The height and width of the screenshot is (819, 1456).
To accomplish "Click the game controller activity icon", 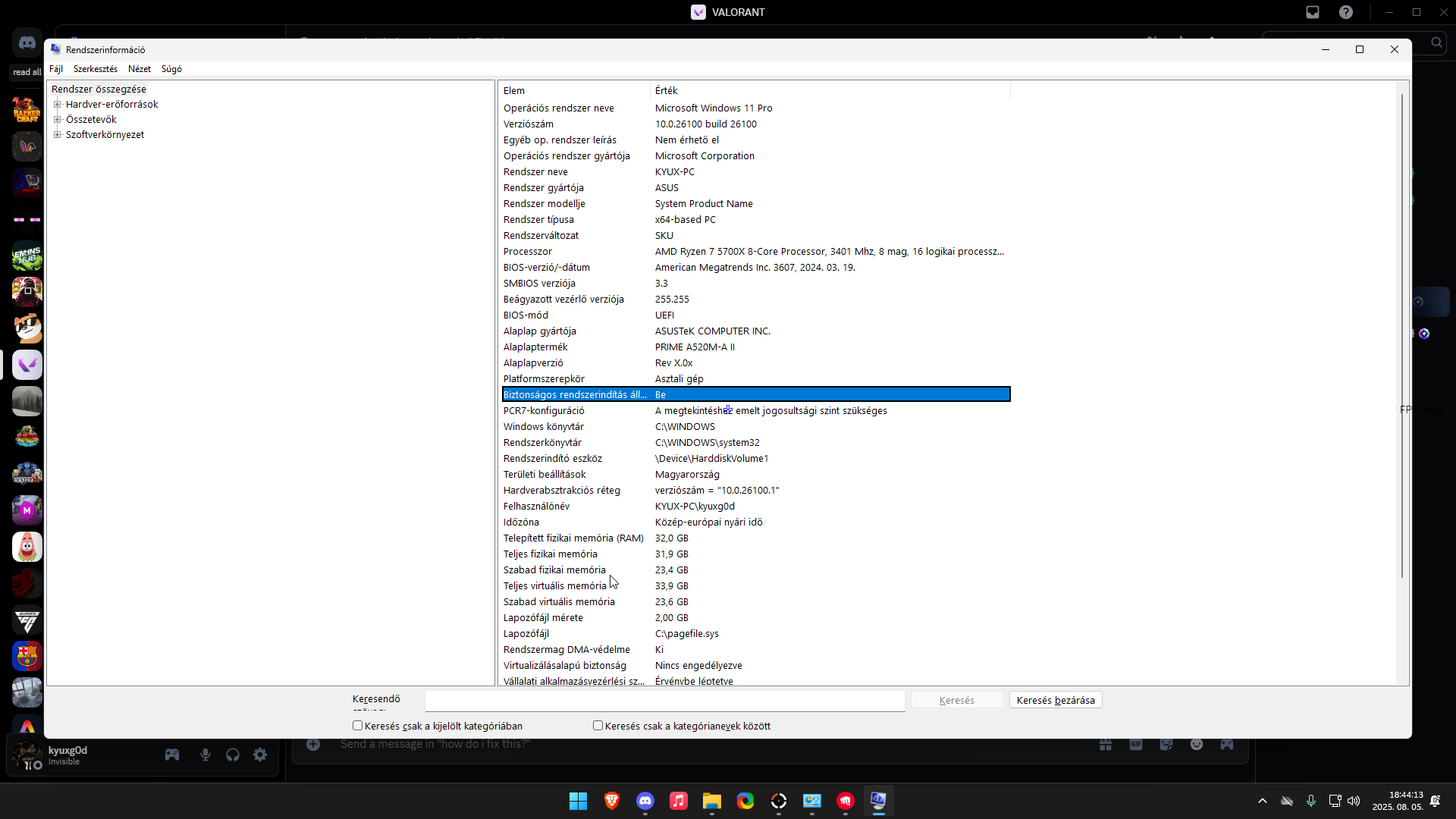I will (x=172, y=755).
